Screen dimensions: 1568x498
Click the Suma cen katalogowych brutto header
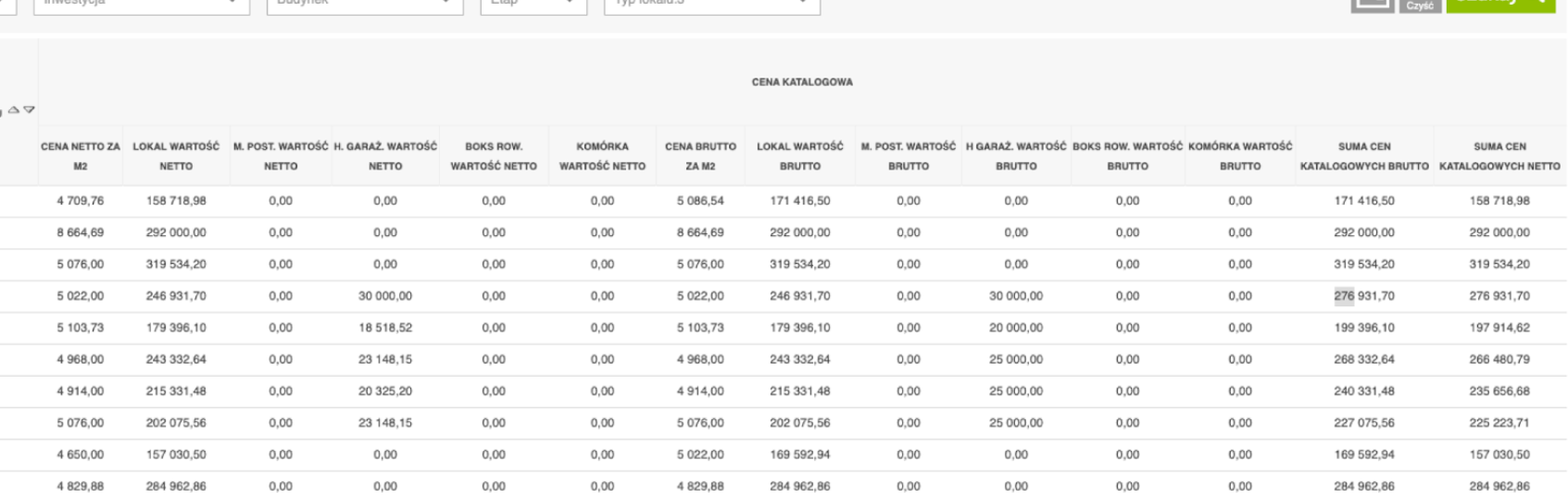tap(1364, 156)
